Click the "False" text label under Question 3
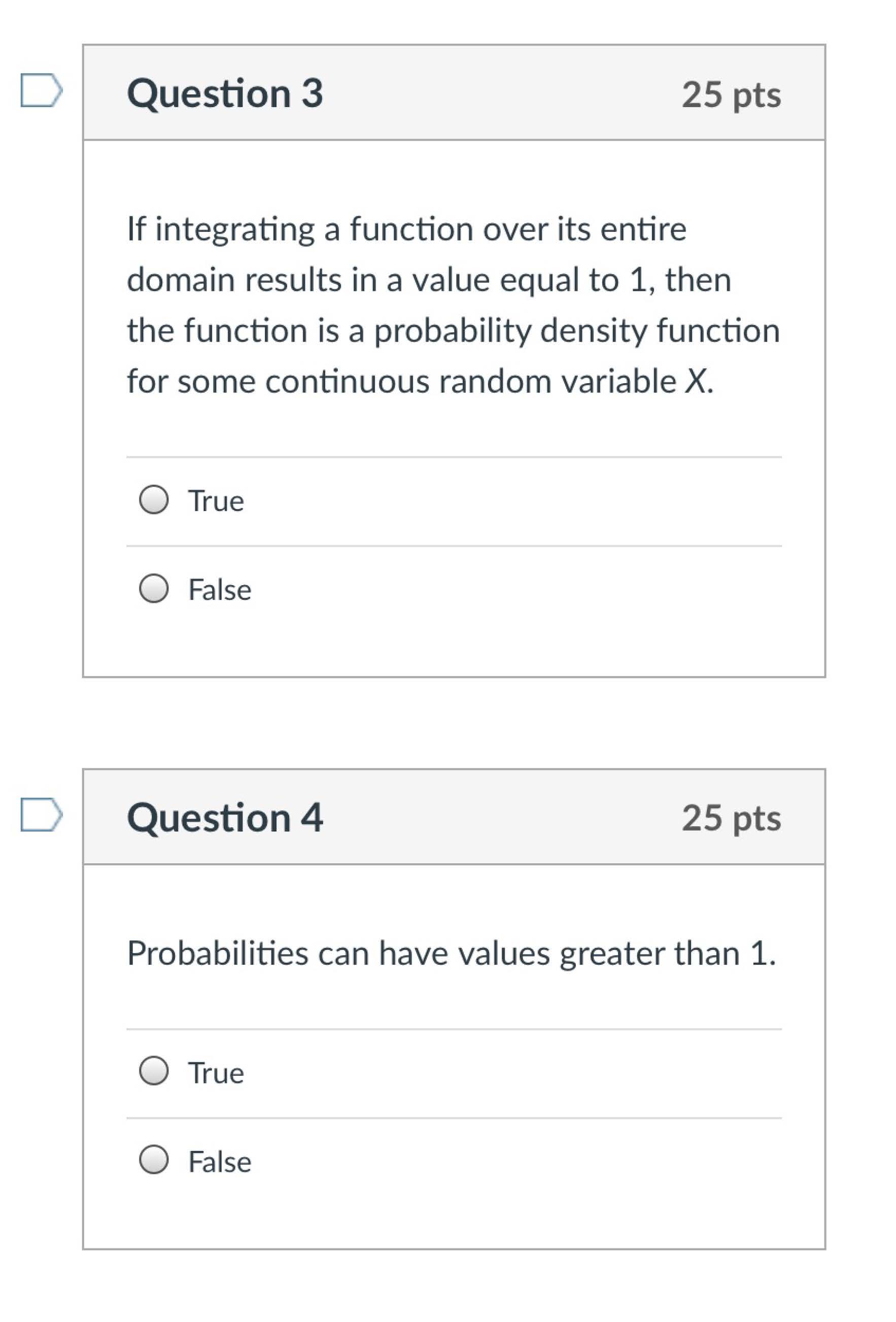 (220, 590)
